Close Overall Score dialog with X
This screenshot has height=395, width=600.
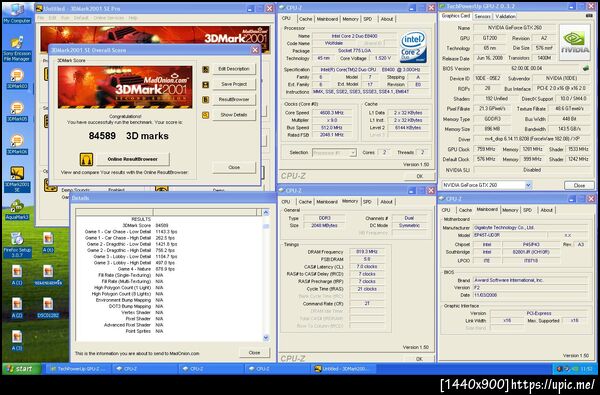click(255, 50)
